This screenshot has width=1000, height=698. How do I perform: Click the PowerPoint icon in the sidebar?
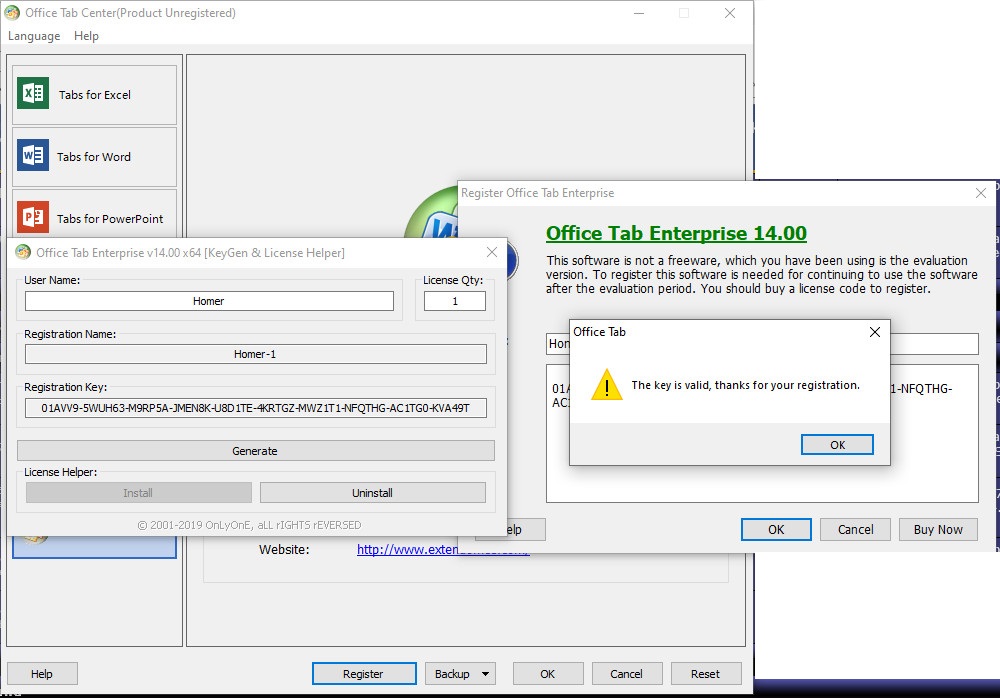point(33,217)
